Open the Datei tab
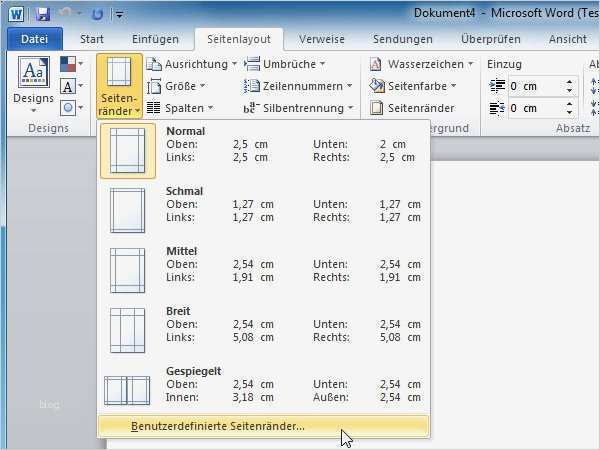600x450 pixels. tap(34, 39)
